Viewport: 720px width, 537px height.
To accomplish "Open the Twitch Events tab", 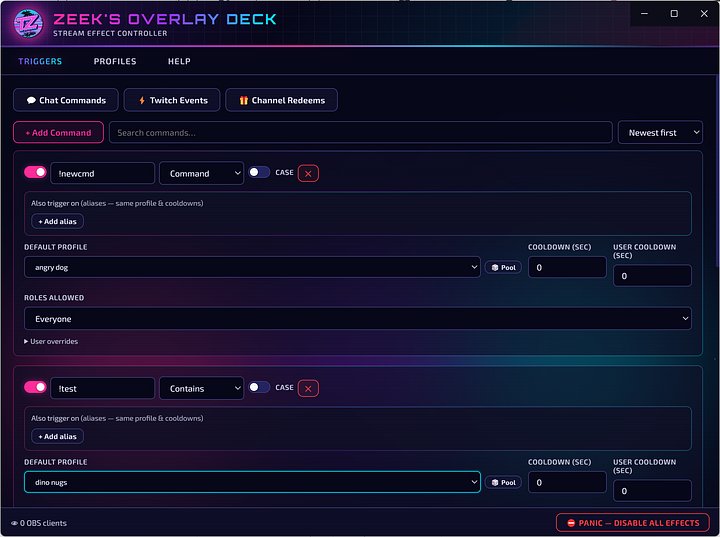I will [172, 100].
